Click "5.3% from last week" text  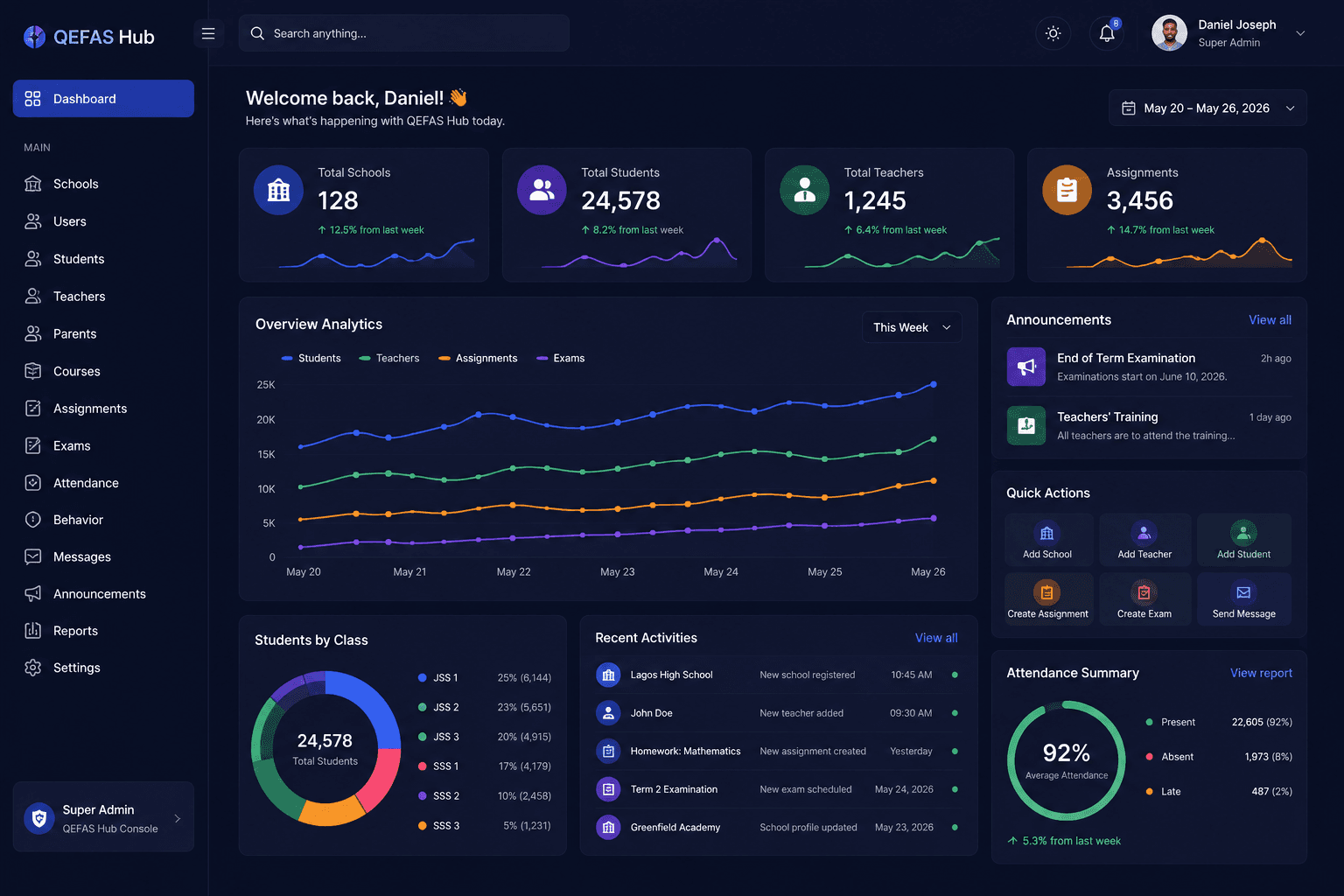click(x=1071, y=841)
